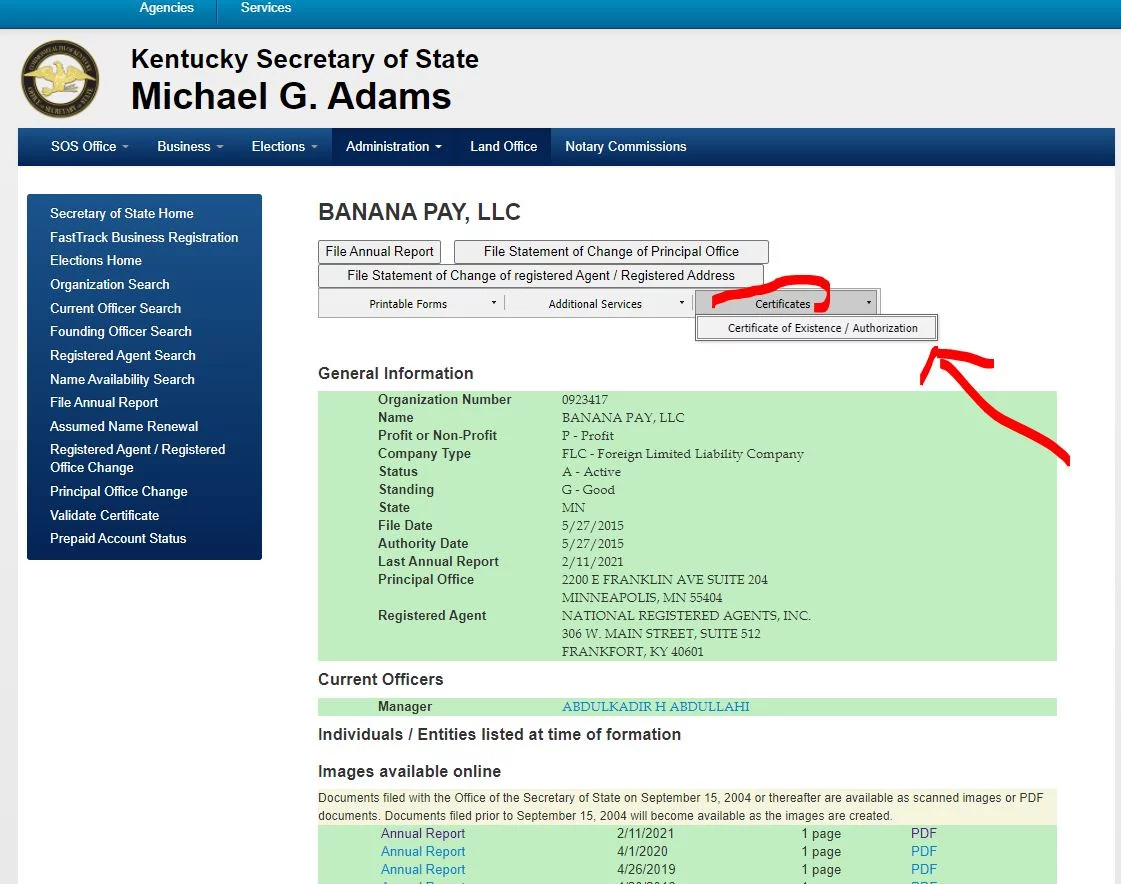
Task: Open the Elections navigation menu
Action: pos(284,146)
